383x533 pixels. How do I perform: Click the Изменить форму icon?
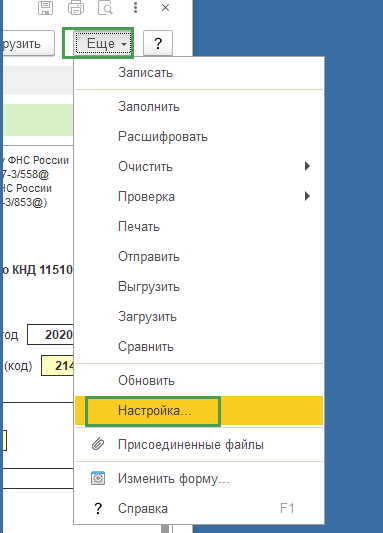tap(98, 478)
